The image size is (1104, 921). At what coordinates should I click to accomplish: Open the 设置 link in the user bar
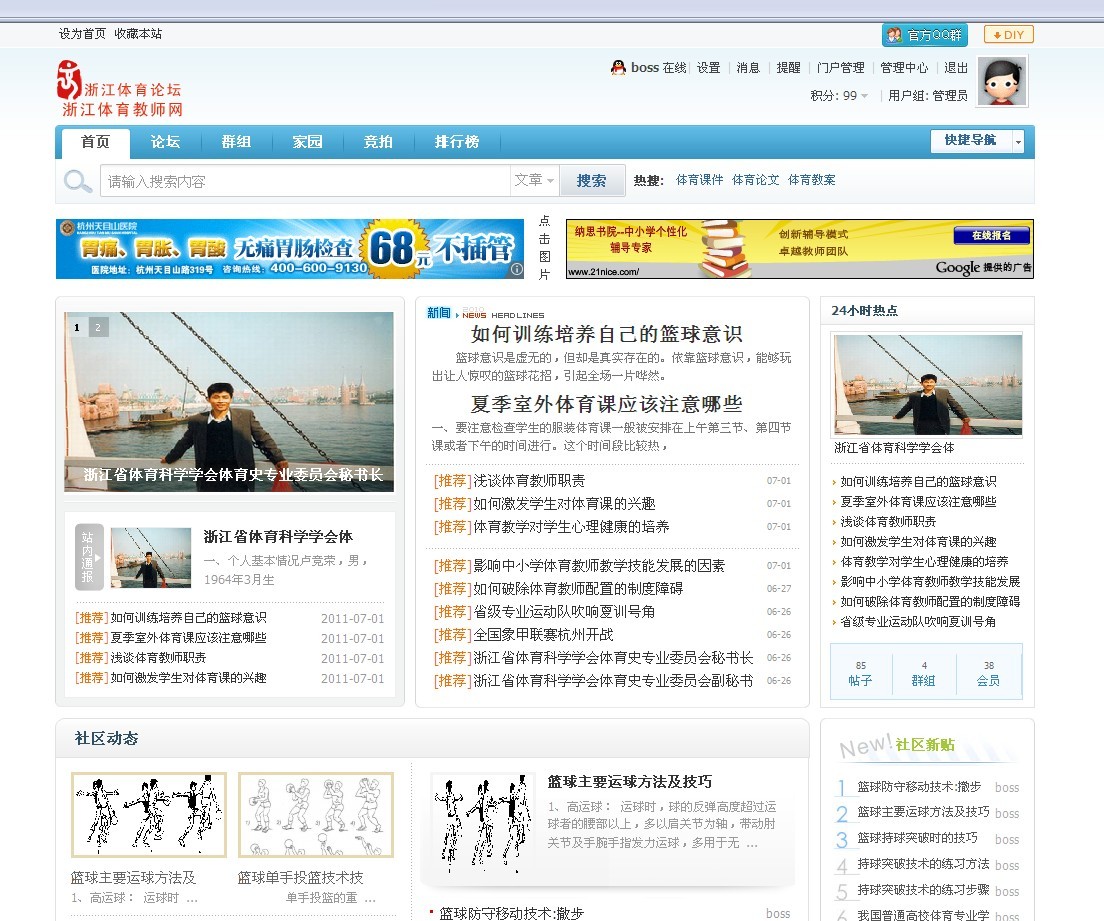[x=708, y=68]
